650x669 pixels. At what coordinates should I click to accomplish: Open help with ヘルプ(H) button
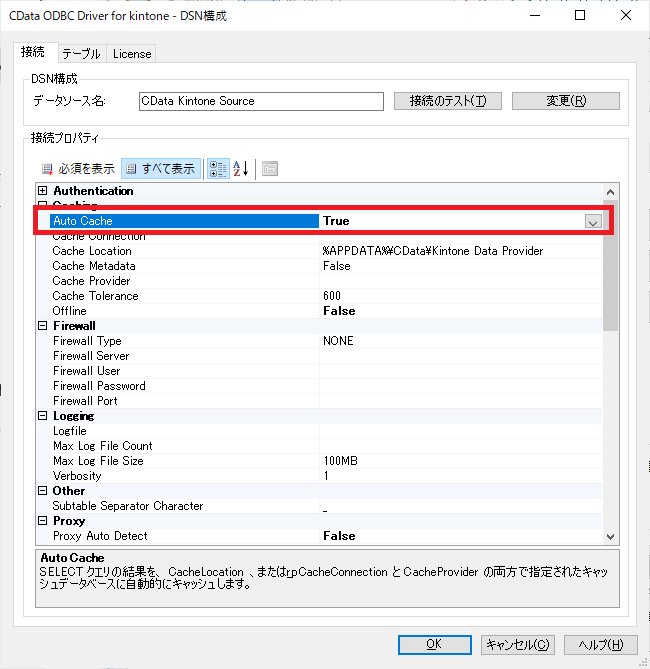point(600,644)
